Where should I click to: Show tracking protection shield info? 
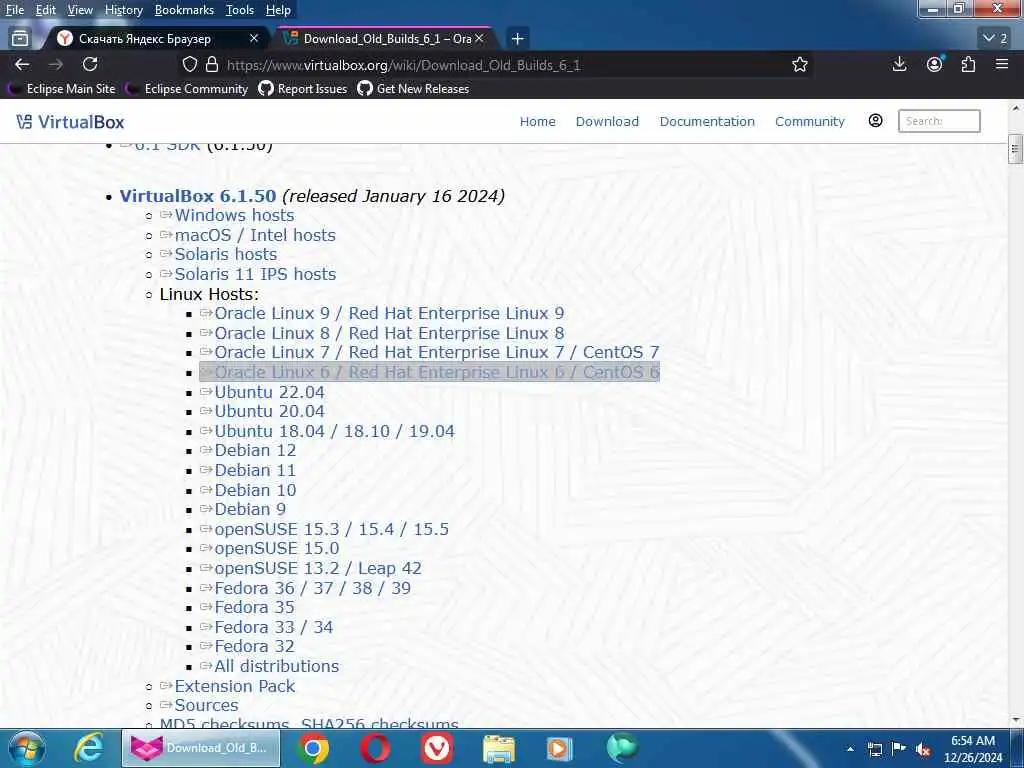[x=189, y=64]
